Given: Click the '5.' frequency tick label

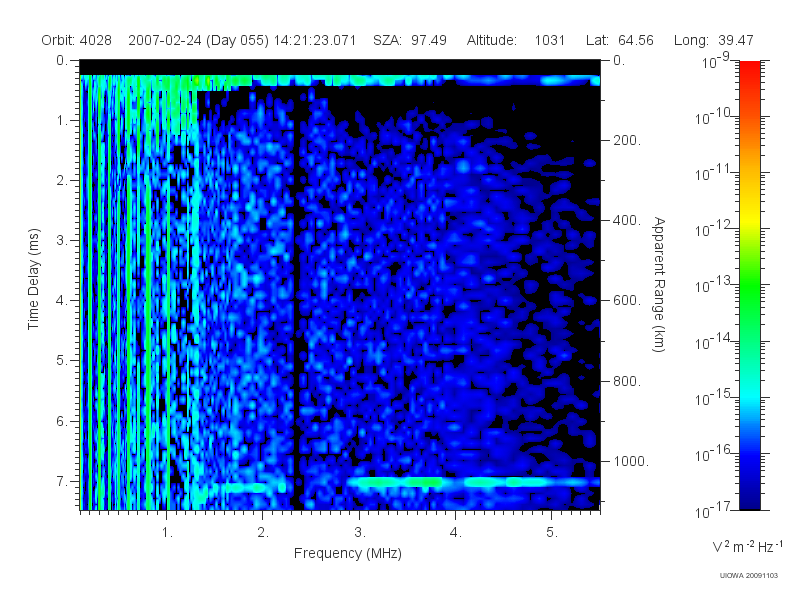Looking at the screenshot, I should point(552,533).
